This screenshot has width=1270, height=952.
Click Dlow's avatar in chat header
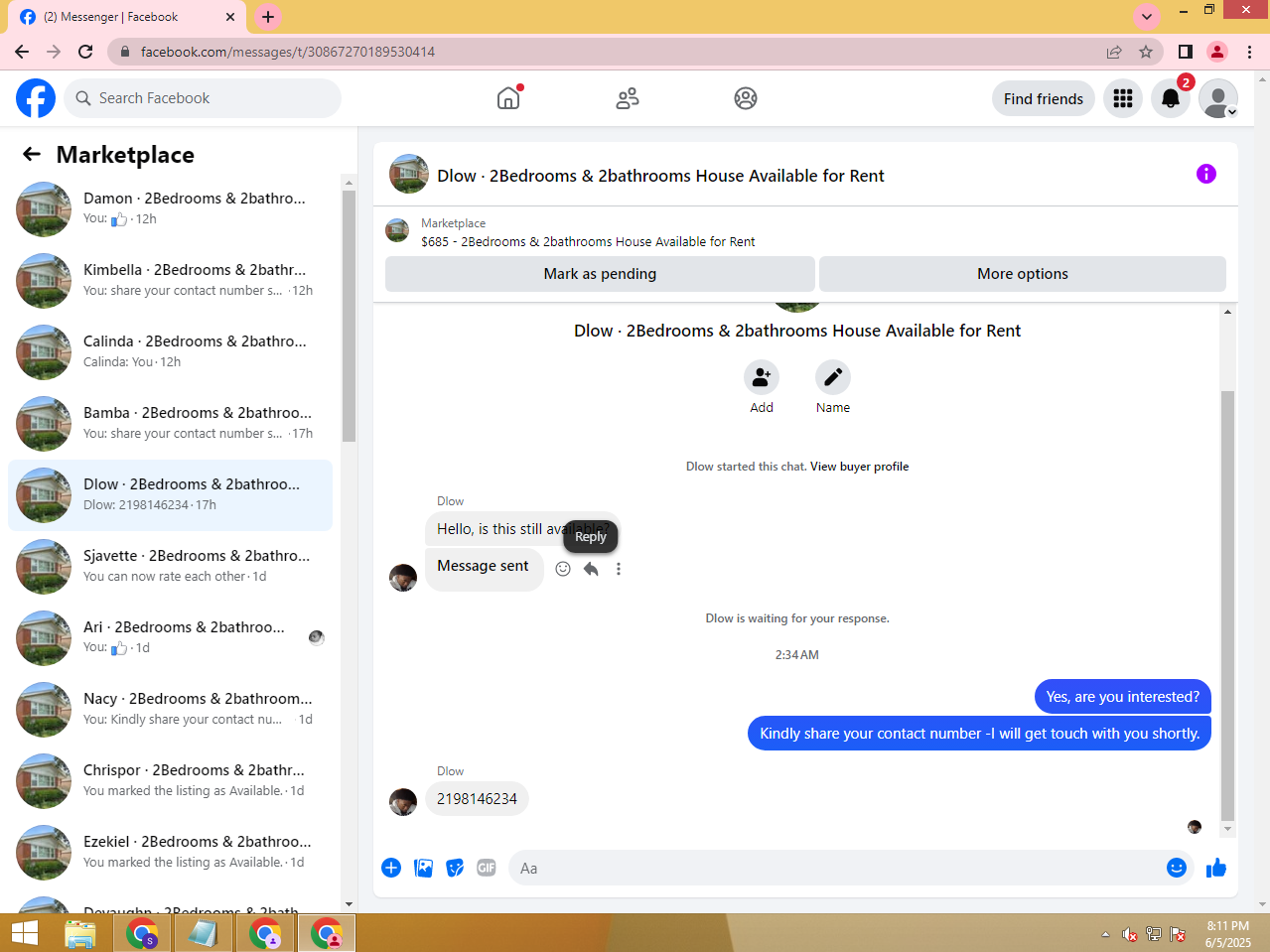[x=409, y=174]
